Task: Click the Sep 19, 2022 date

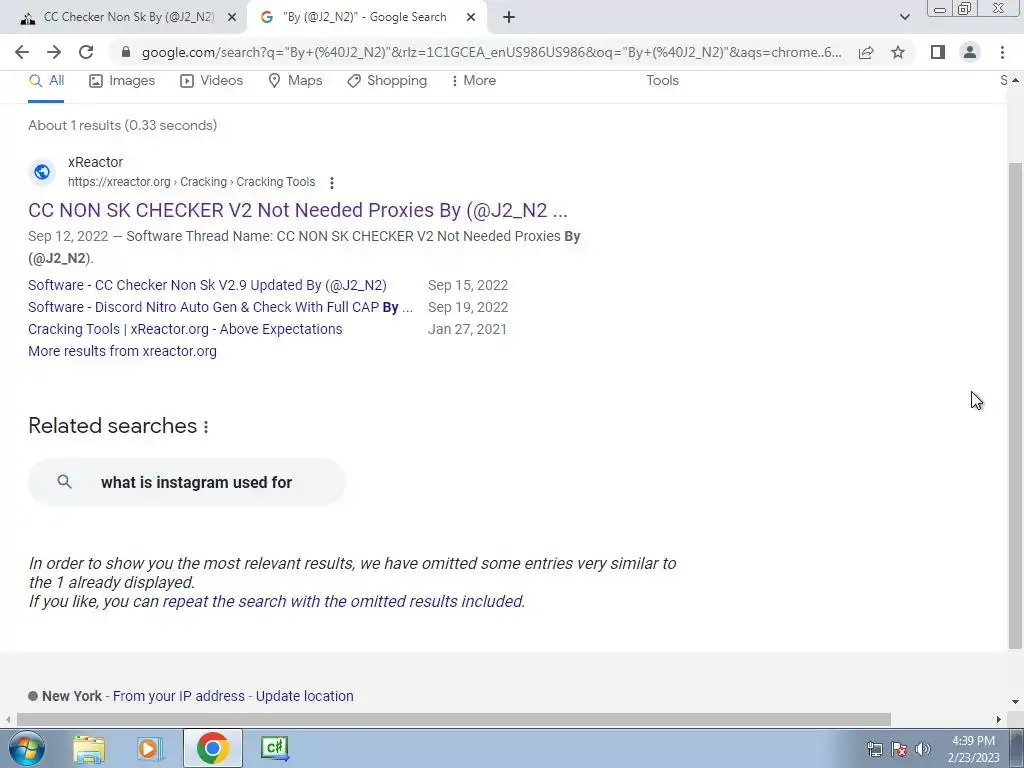Action: [468, 308]
